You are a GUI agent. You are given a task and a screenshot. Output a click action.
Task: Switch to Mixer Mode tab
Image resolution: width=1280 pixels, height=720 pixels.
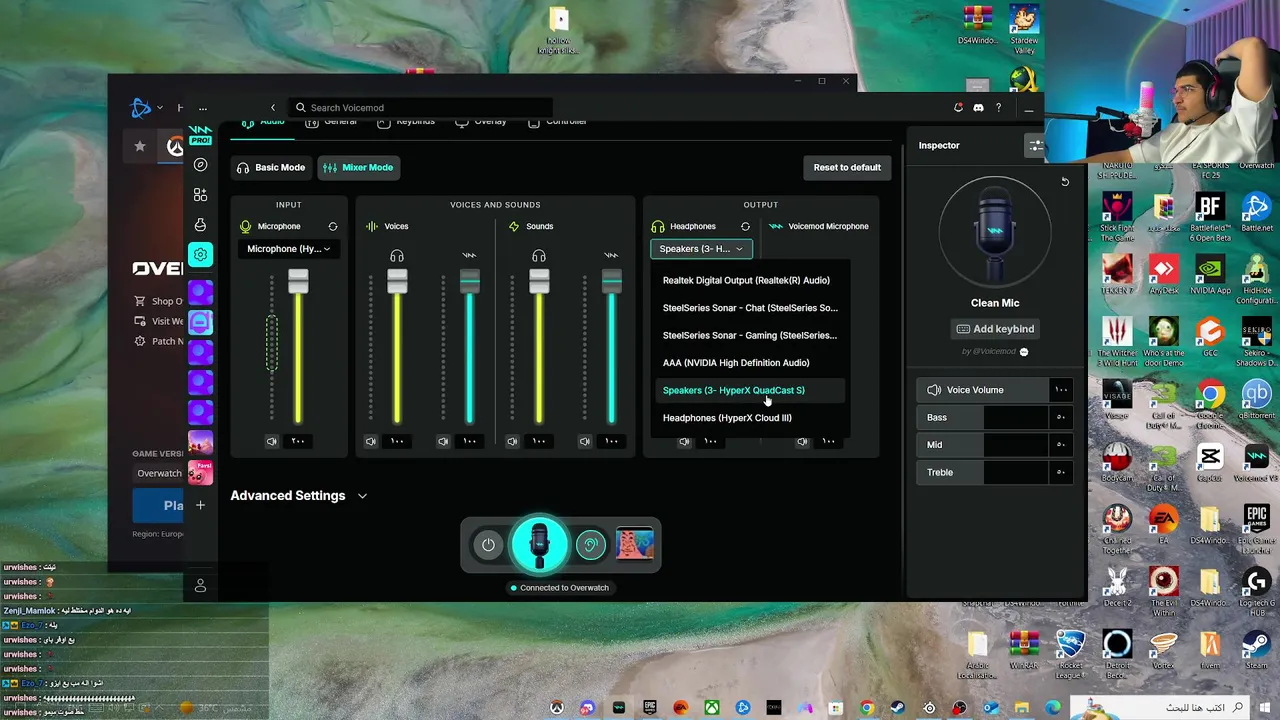359,168
